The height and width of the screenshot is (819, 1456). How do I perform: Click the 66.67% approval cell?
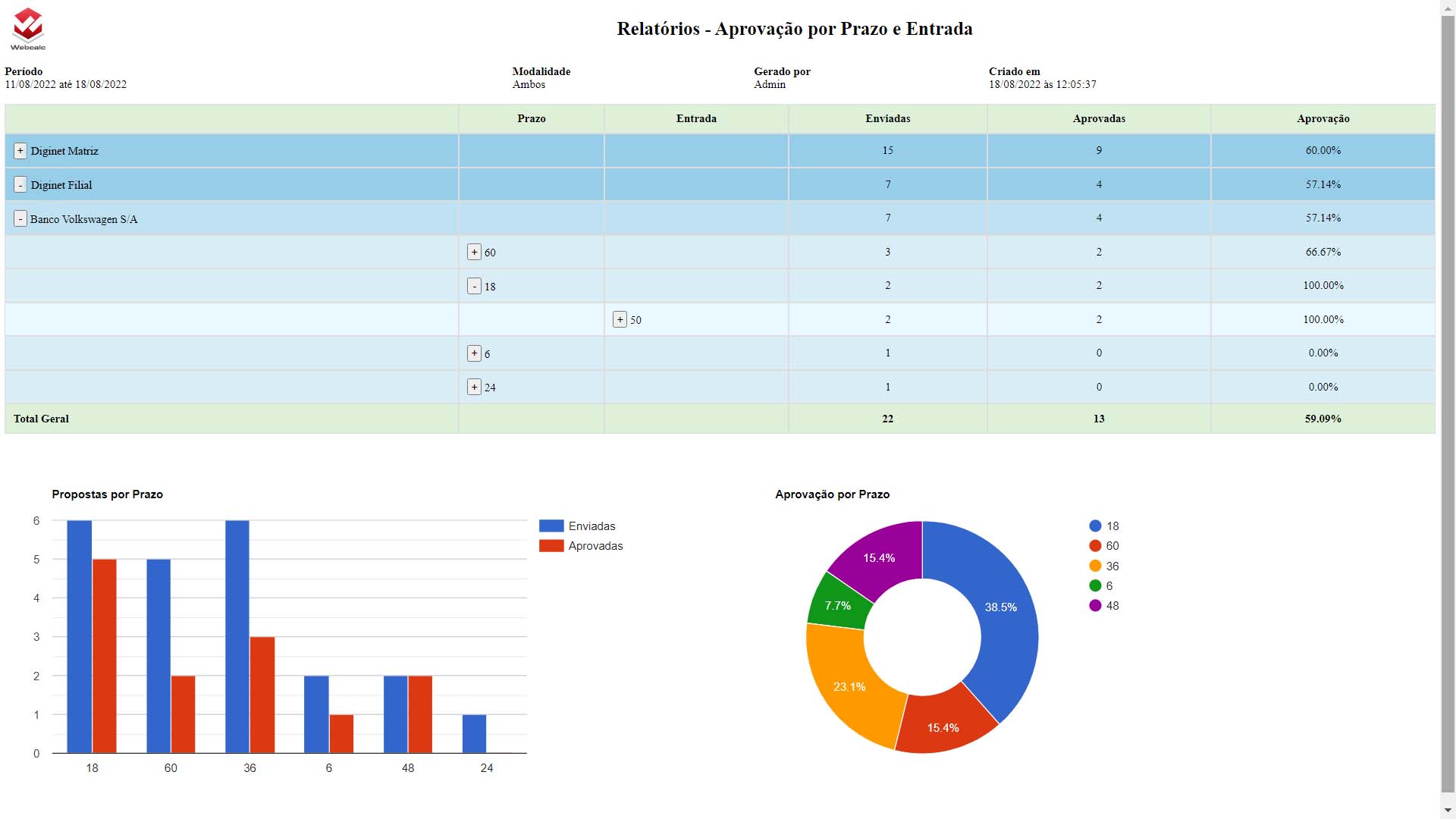[x=1323, y=252]
